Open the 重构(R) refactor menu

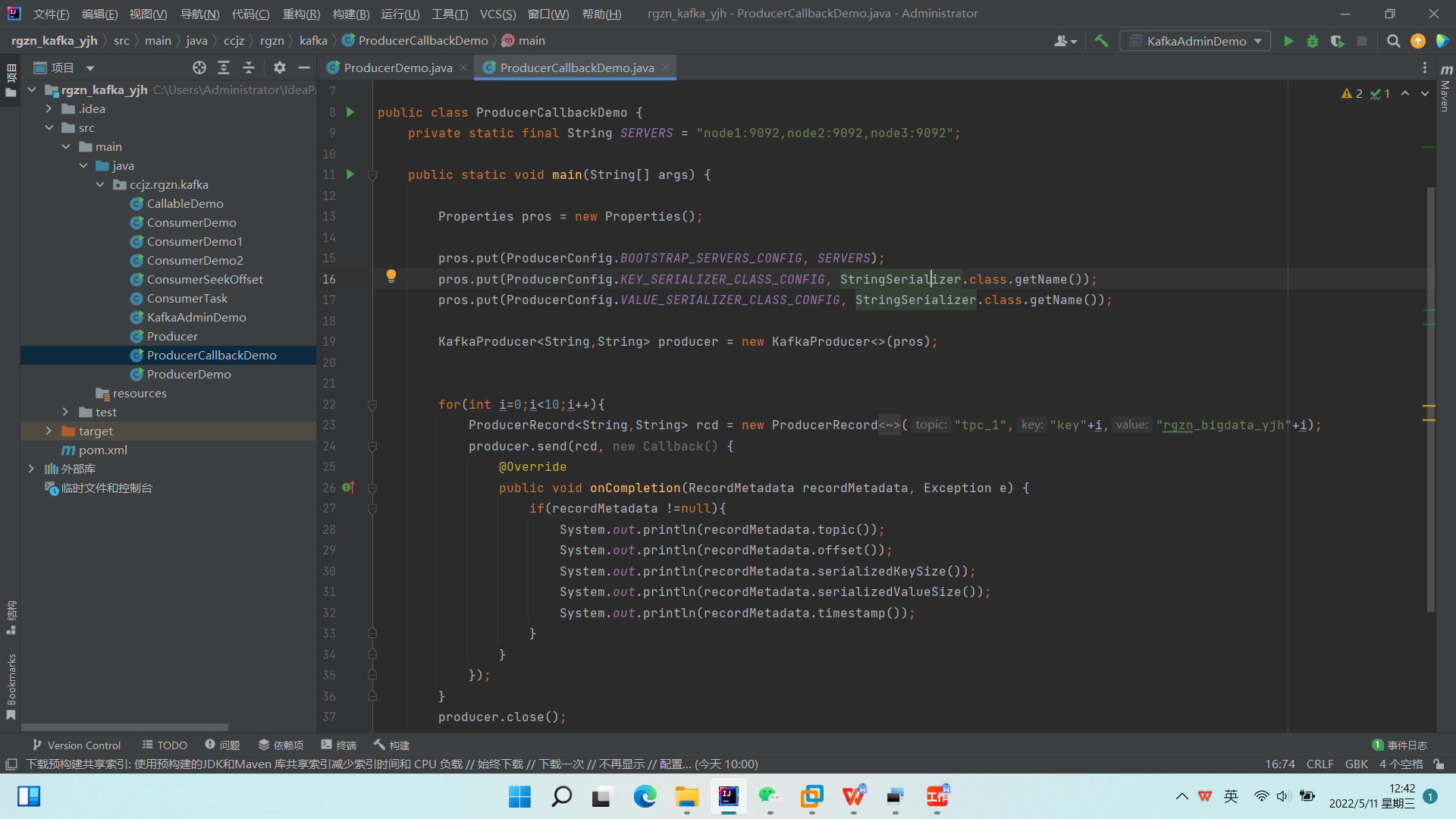[x=301, y=14]
